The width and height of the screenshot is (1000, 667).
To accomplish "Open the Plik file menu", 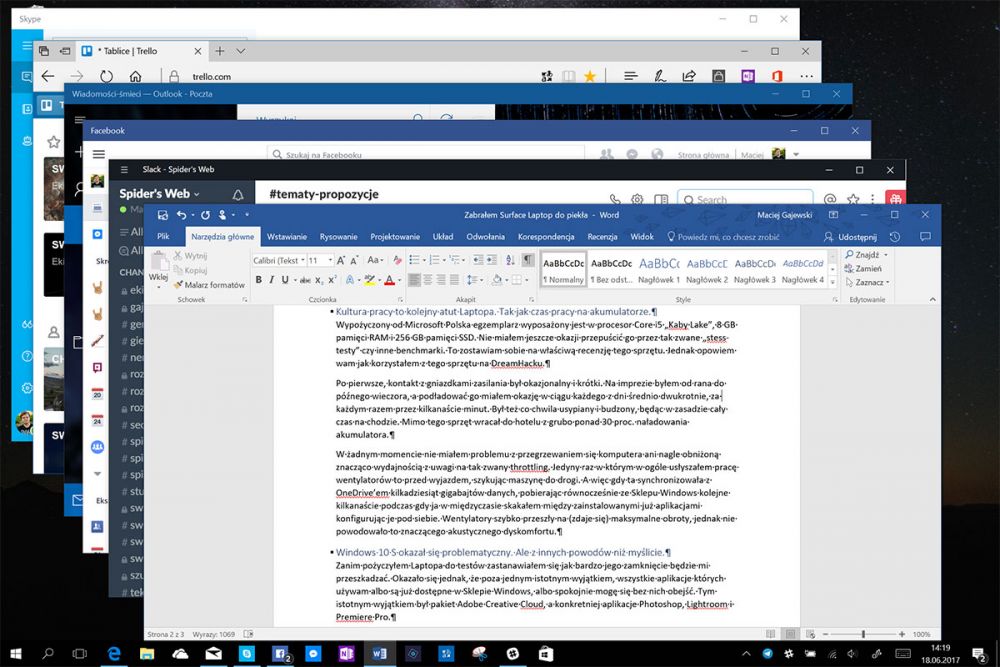I will pyautogui.click(x=163, y=237).
